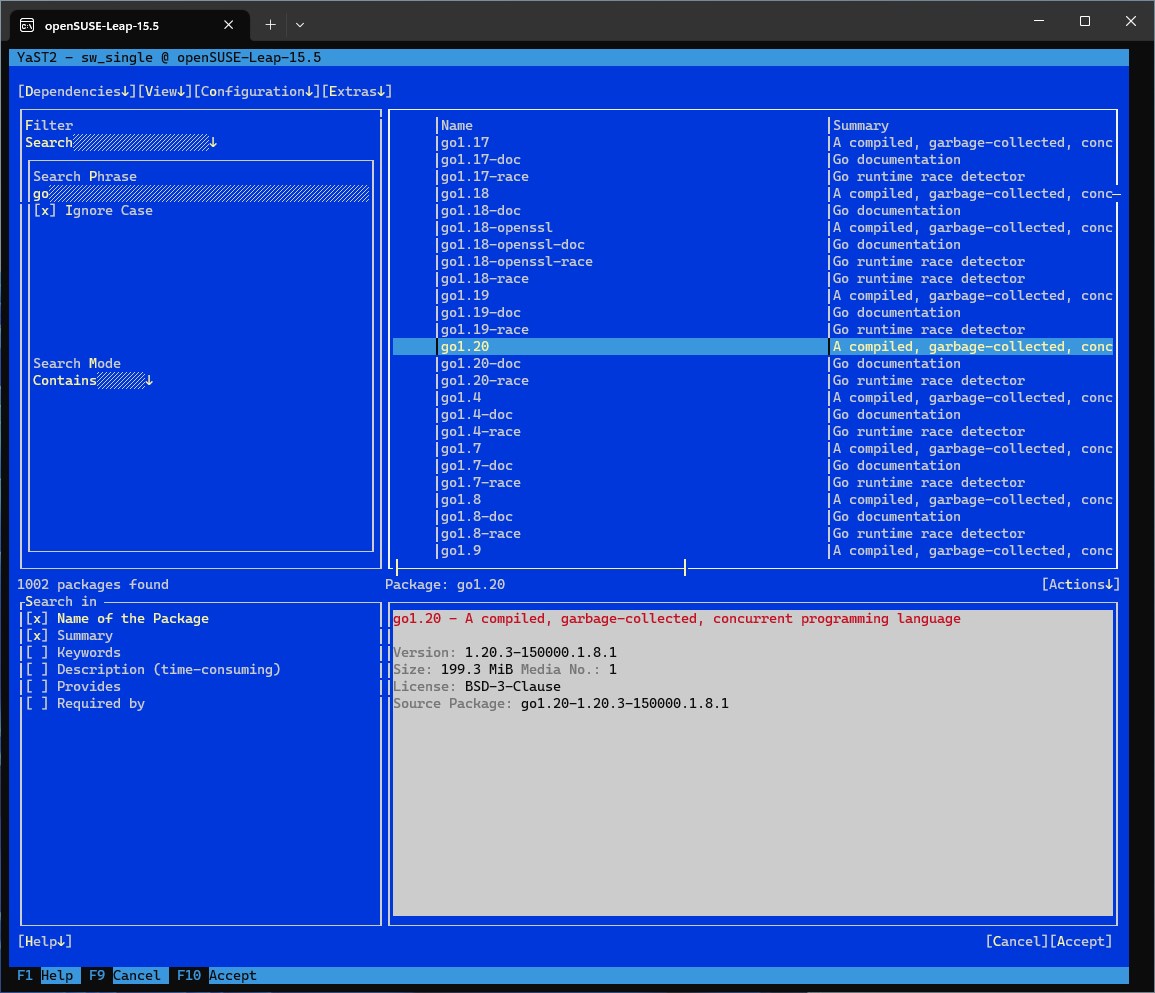Open the Configuration menu
Viewport: 1155px width, 993px height.
point(257,91)
